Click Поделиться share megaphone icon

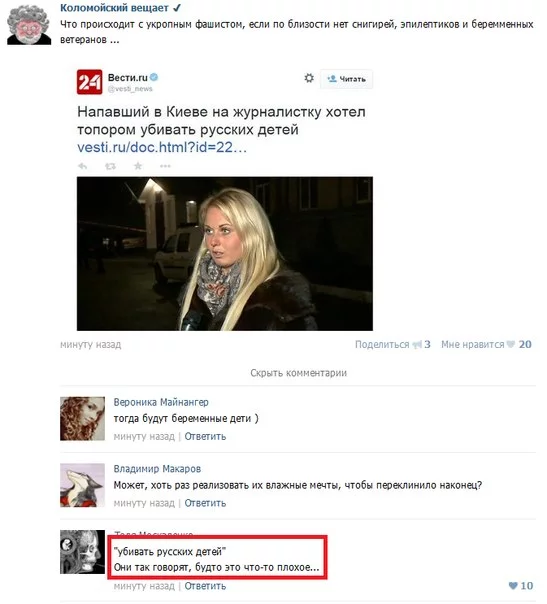pyautogui.click(x=417, y=345)
